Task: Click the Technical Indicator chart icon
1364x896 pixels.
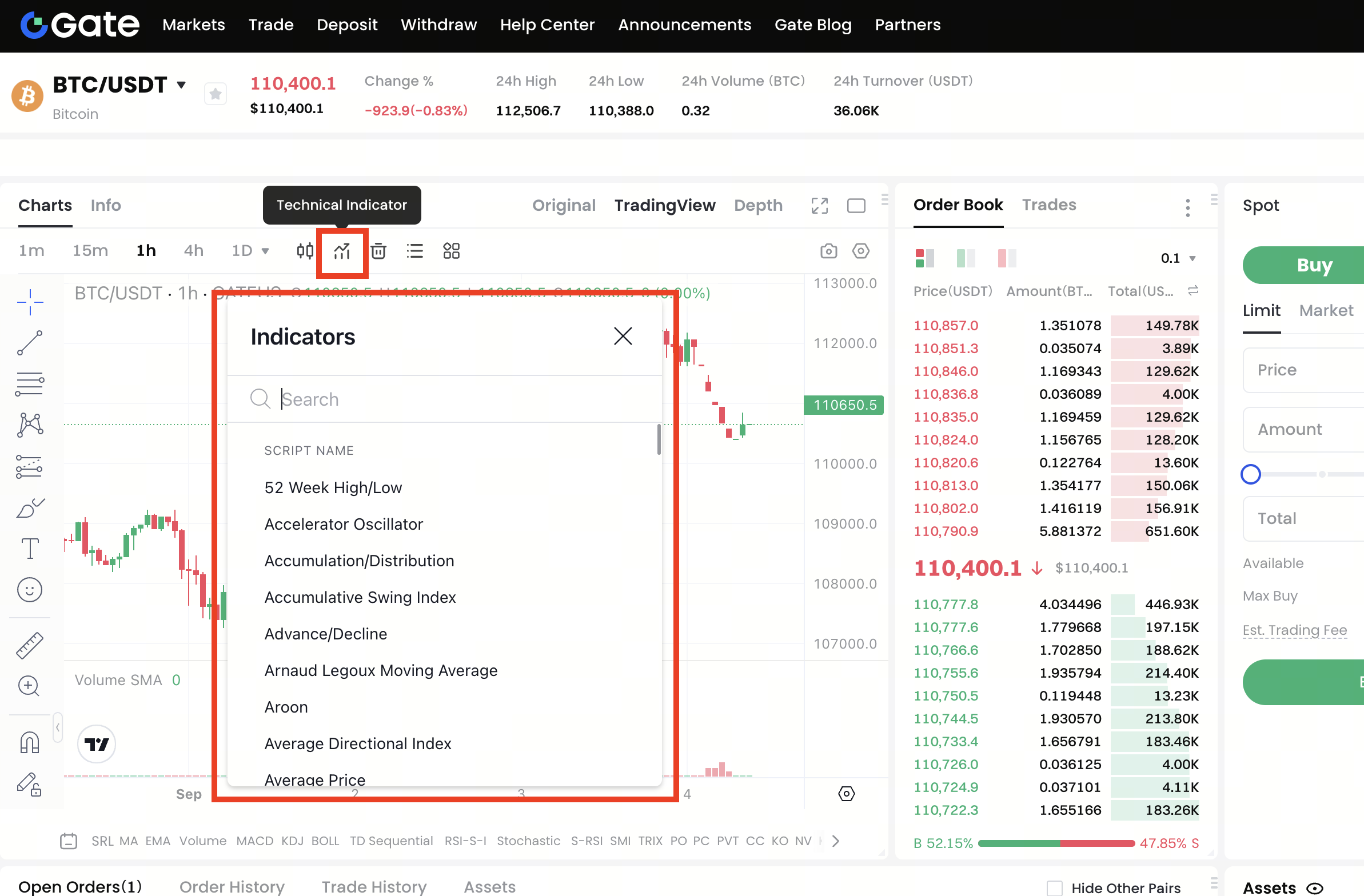Action: [x=342, y=251]
